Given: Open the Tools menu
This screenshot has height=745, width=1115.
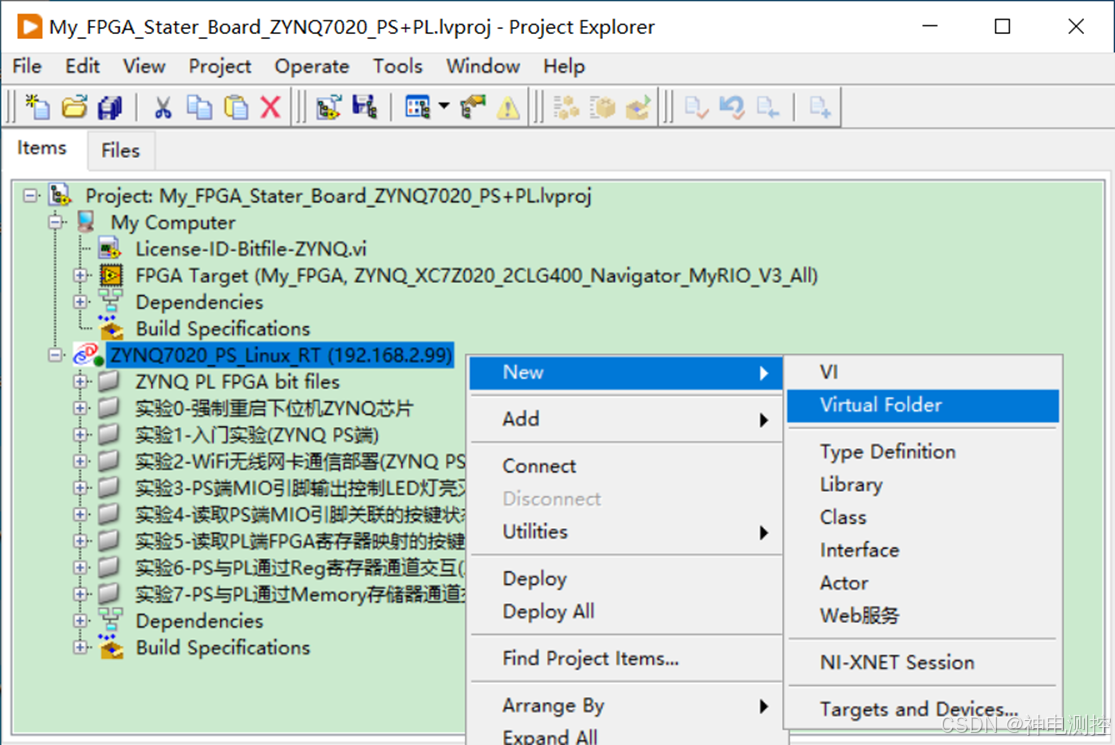Looking at the screenshot, I should point(398,67).
